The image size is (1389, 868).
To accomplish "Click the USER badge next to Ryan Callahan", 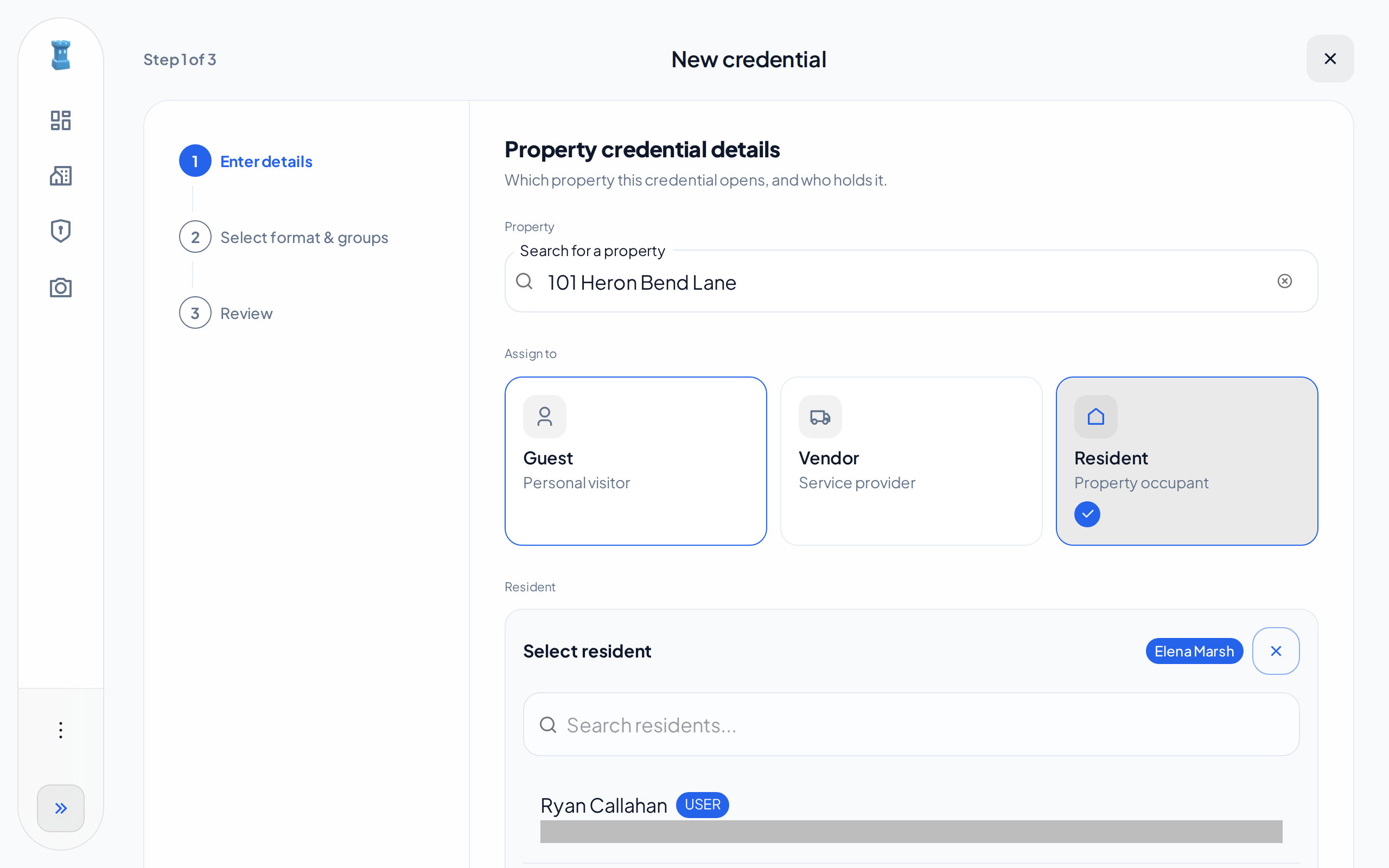I will (702, 805).
